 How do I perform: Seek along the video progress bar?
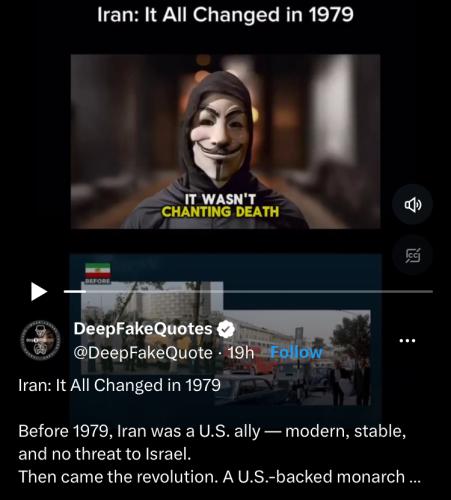(248, 292)
